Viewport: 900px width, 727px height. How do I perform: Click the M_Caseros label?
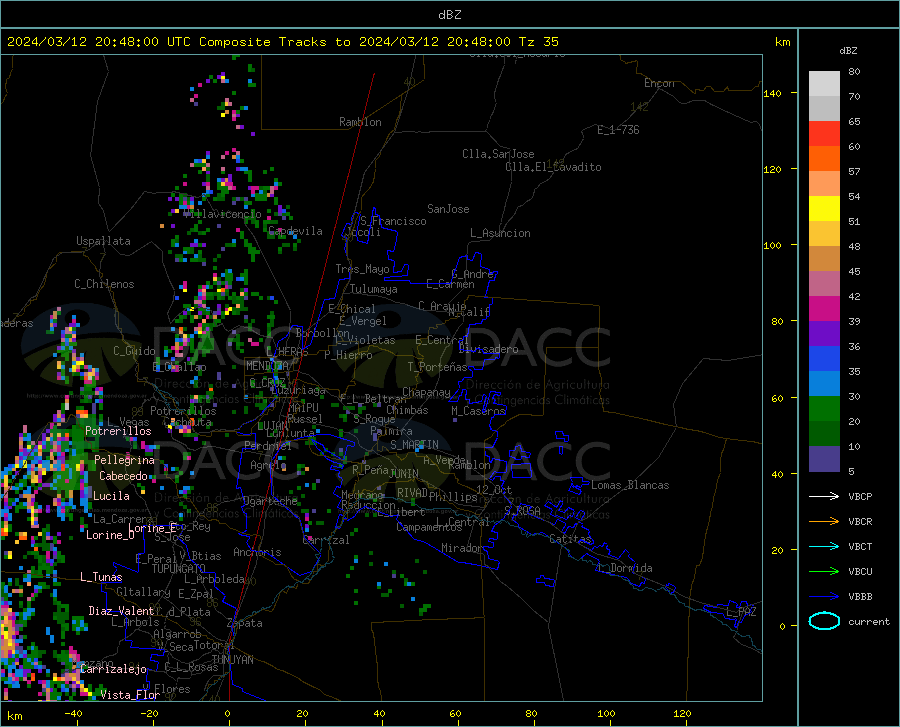point(478,411)
